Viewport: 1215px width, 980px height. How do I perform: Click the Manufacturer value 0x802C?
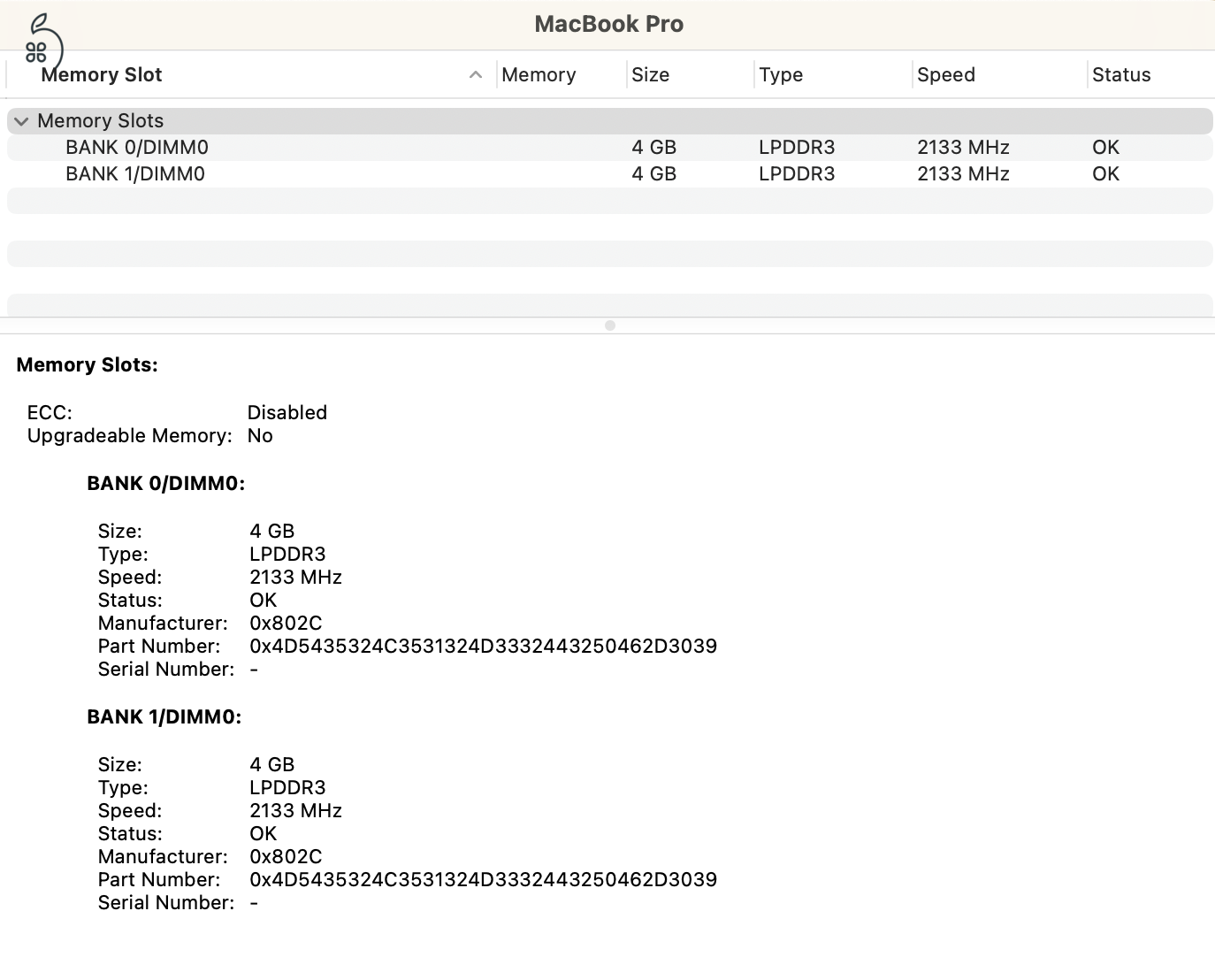[285, 623]
